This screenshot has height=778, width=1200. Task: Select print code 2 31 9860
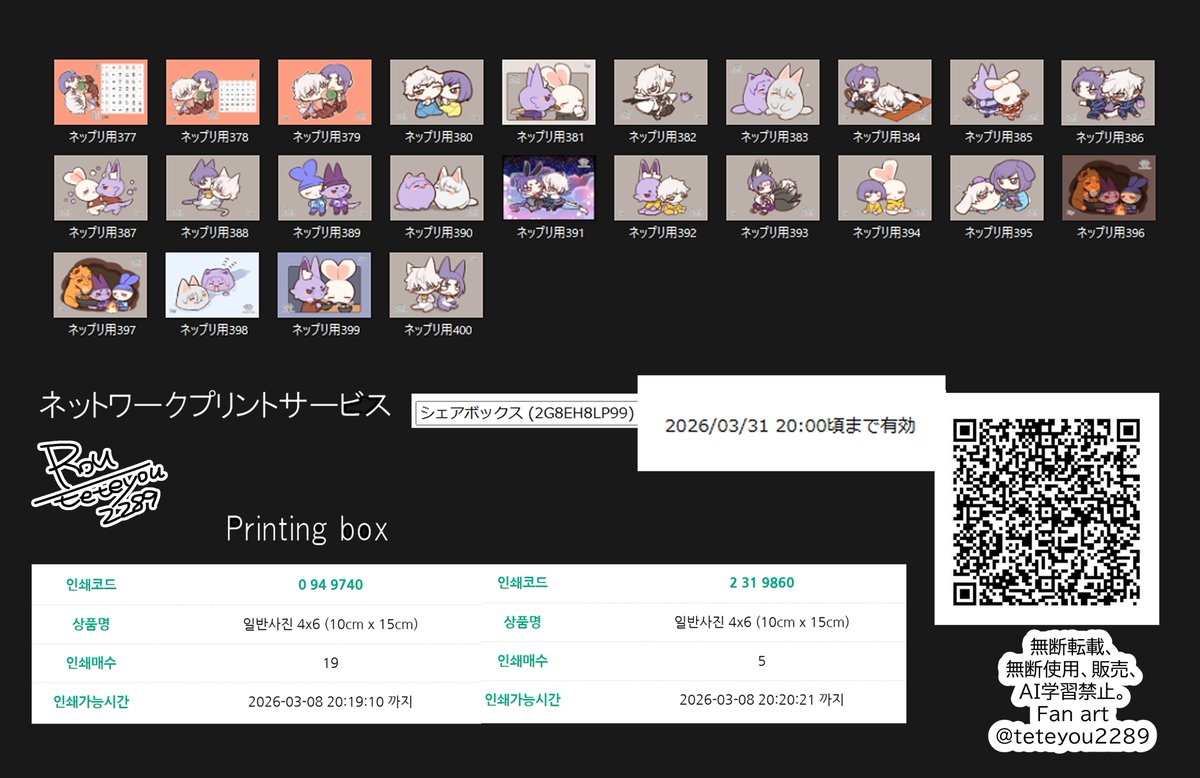click(762, 583)
